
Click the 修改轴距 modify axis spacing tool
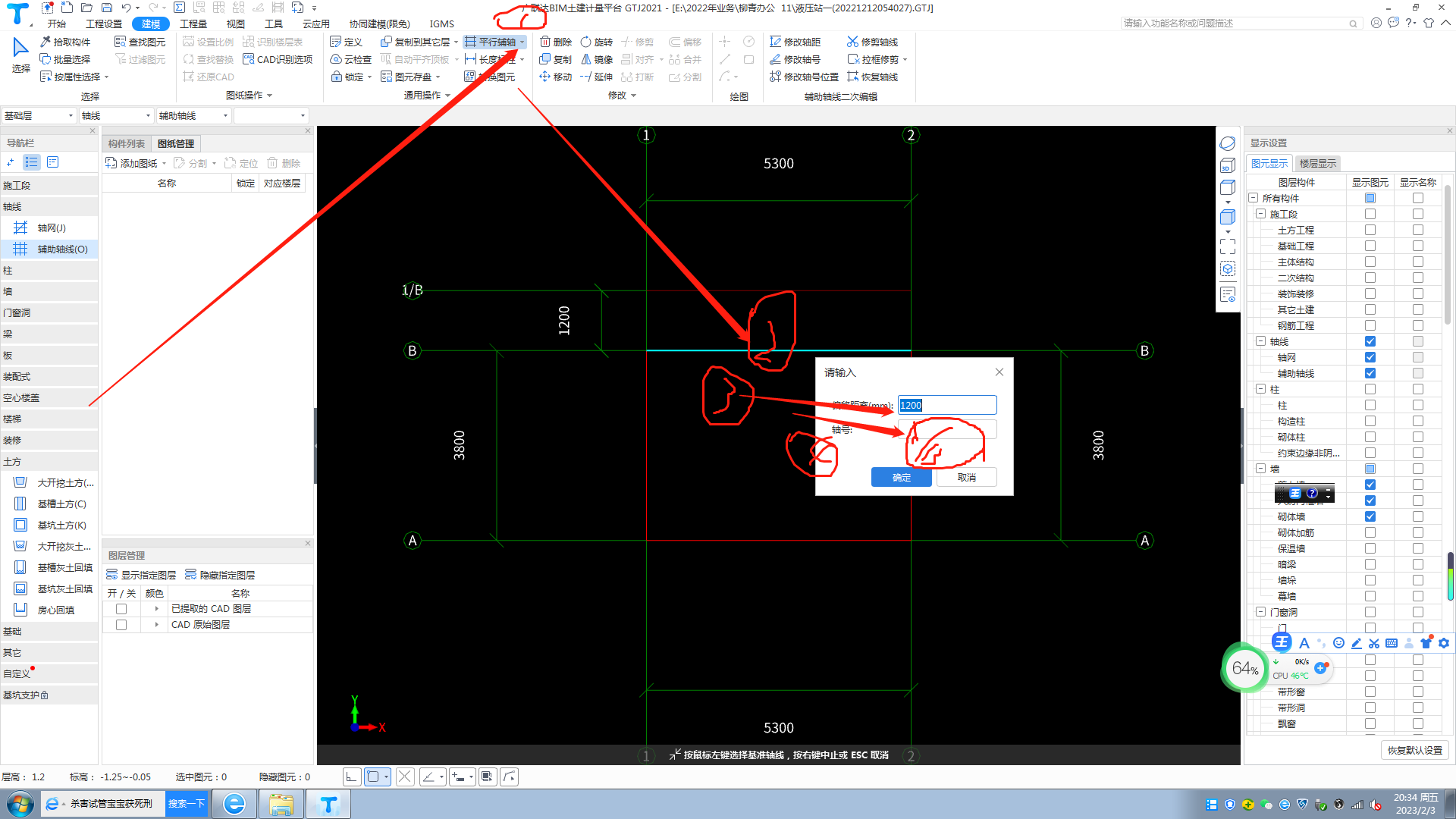tap(795, 42)
